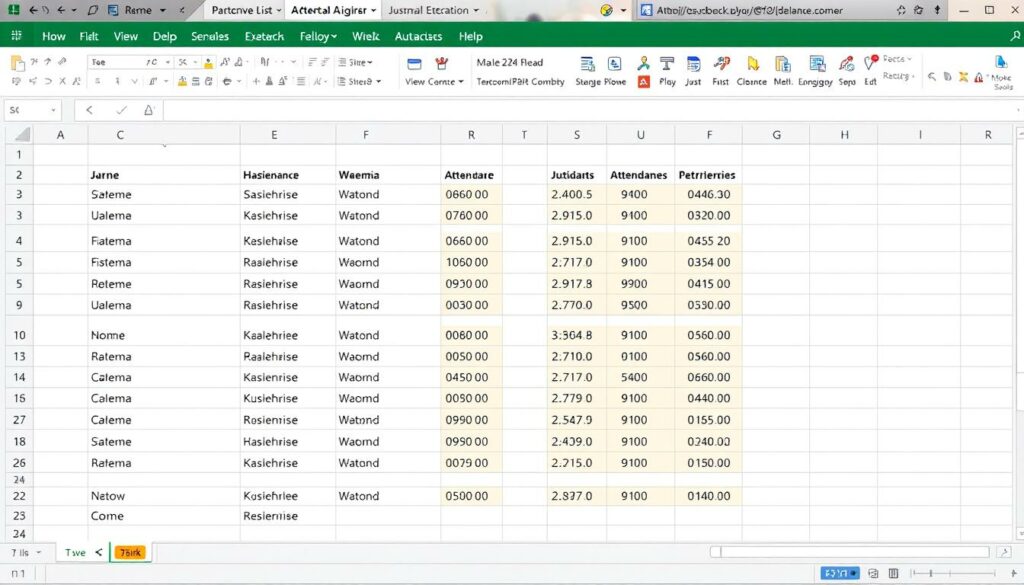Image resolution: width=1024 pixels, height=585 pixels.
Task: Click the Fust ribbon icon
Action: [x=721, y=63]
